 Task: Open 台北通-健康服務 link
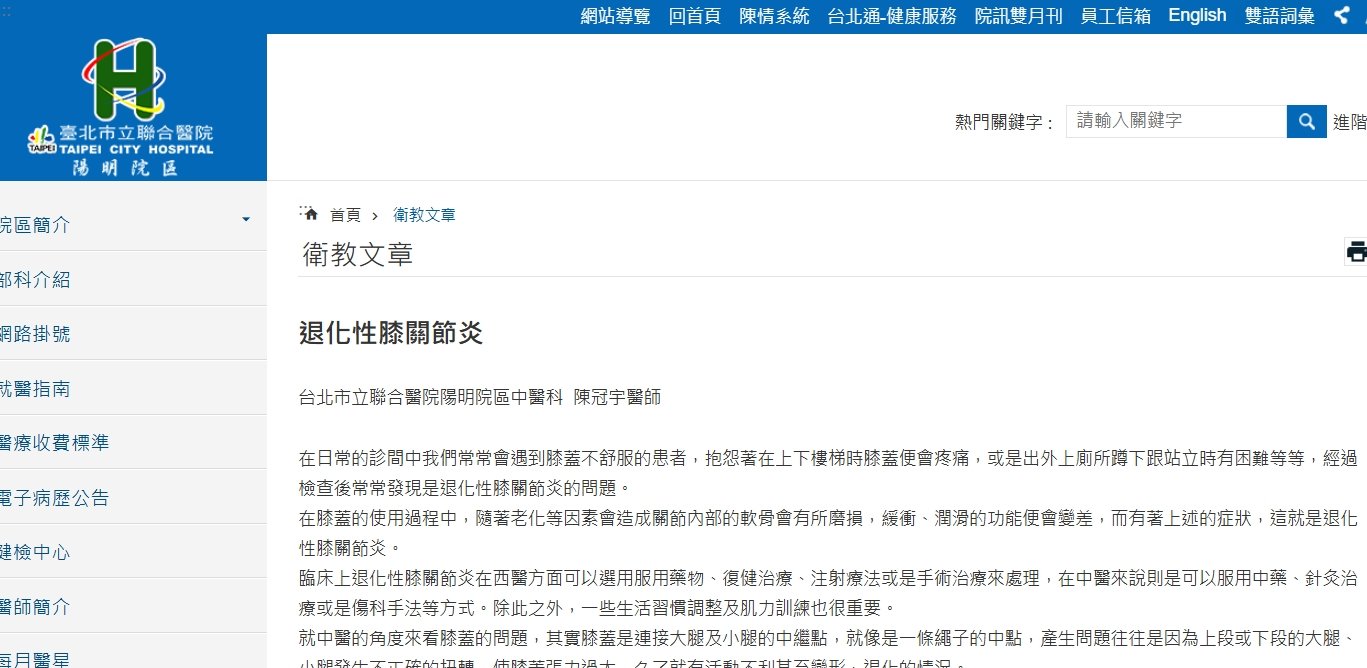(892, 16)
